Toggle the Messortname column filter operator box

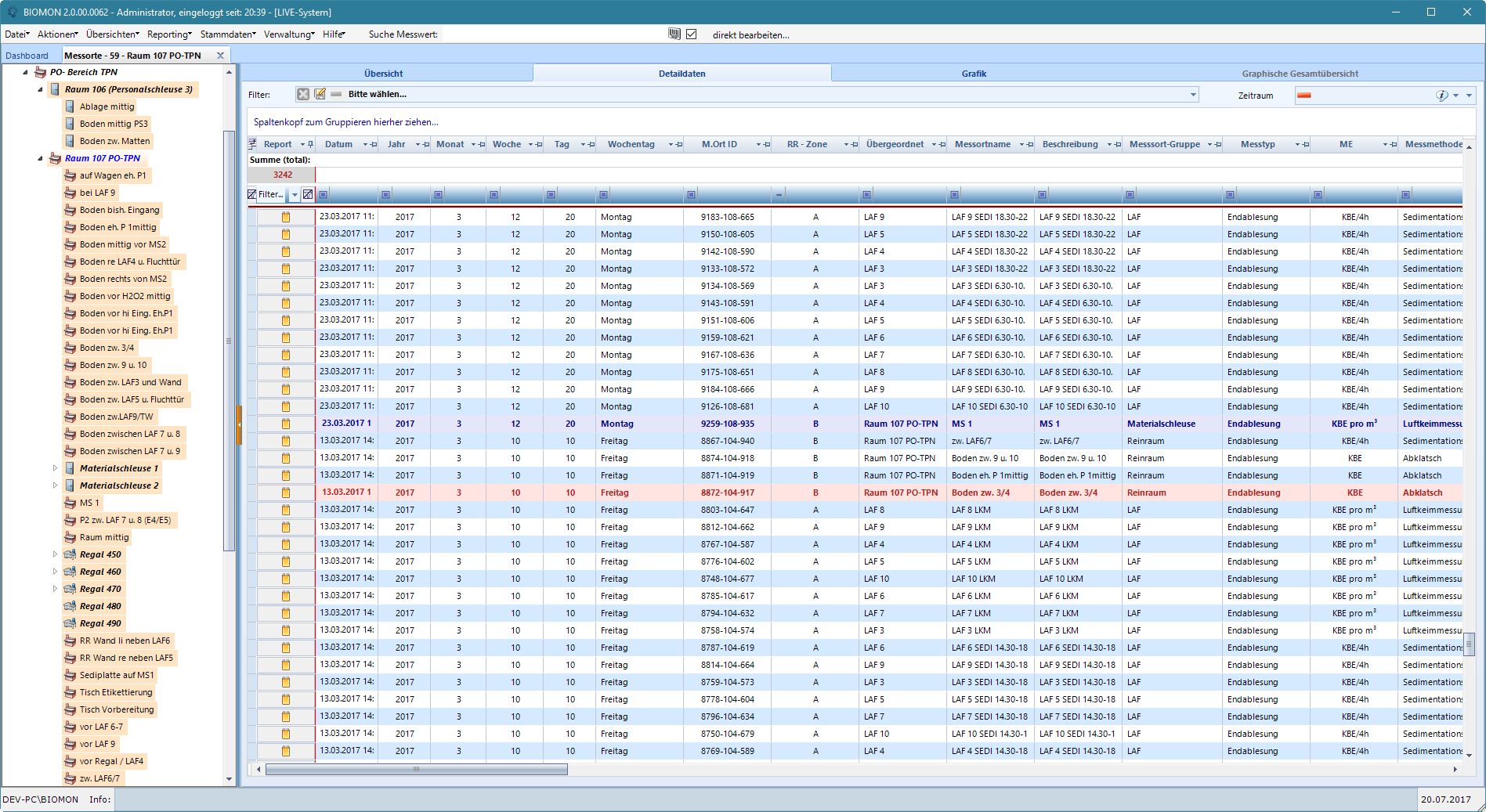[x=954, y=194]
